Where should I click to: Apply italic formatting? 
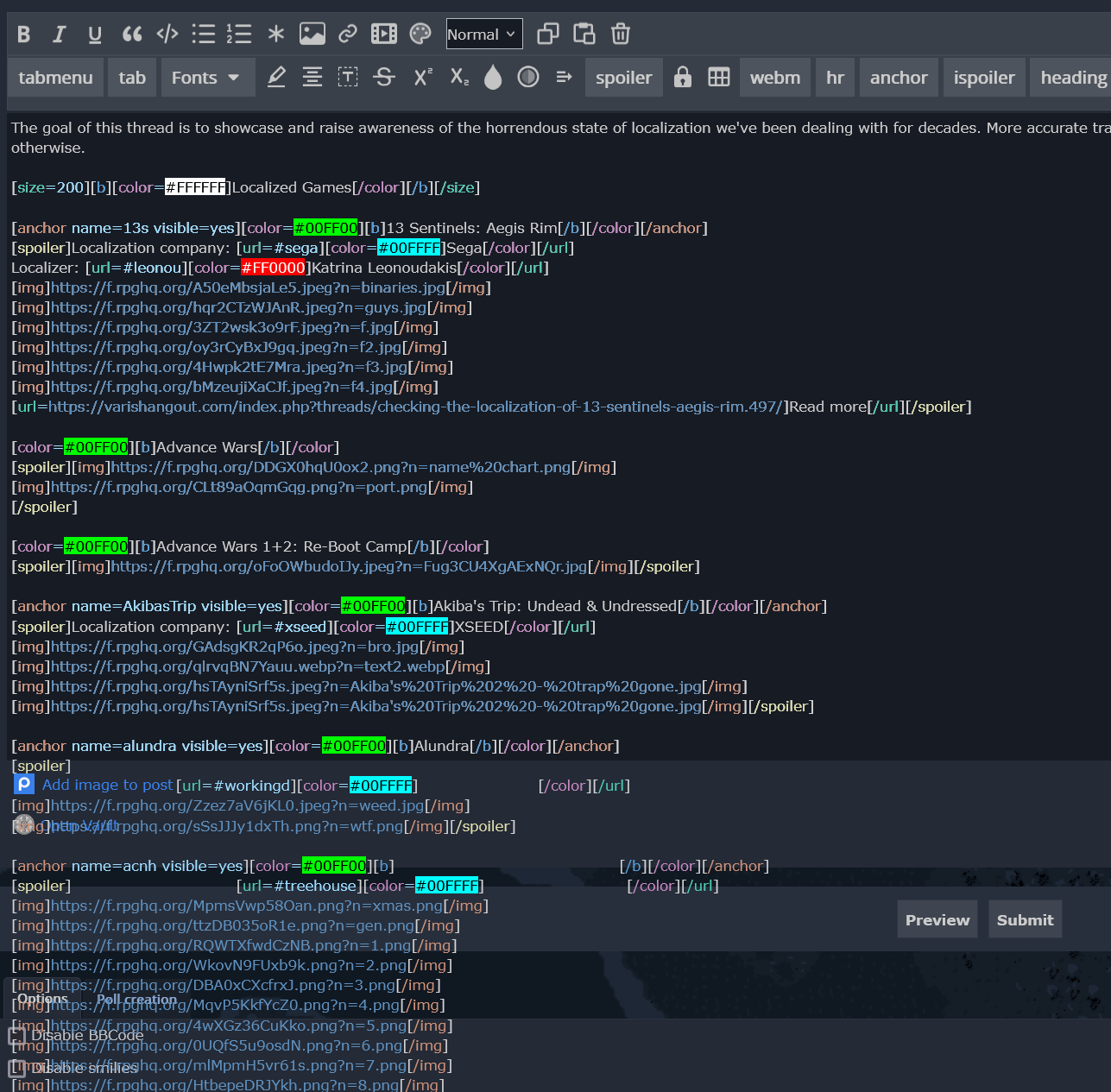(60, 35)
